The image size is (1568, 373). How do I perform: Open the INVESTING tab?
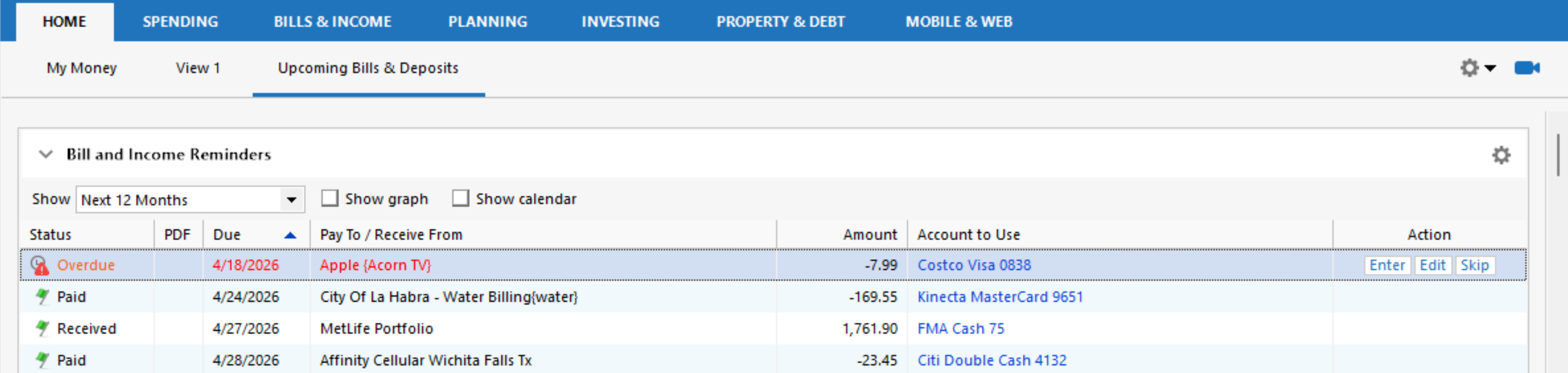(620, 22)
